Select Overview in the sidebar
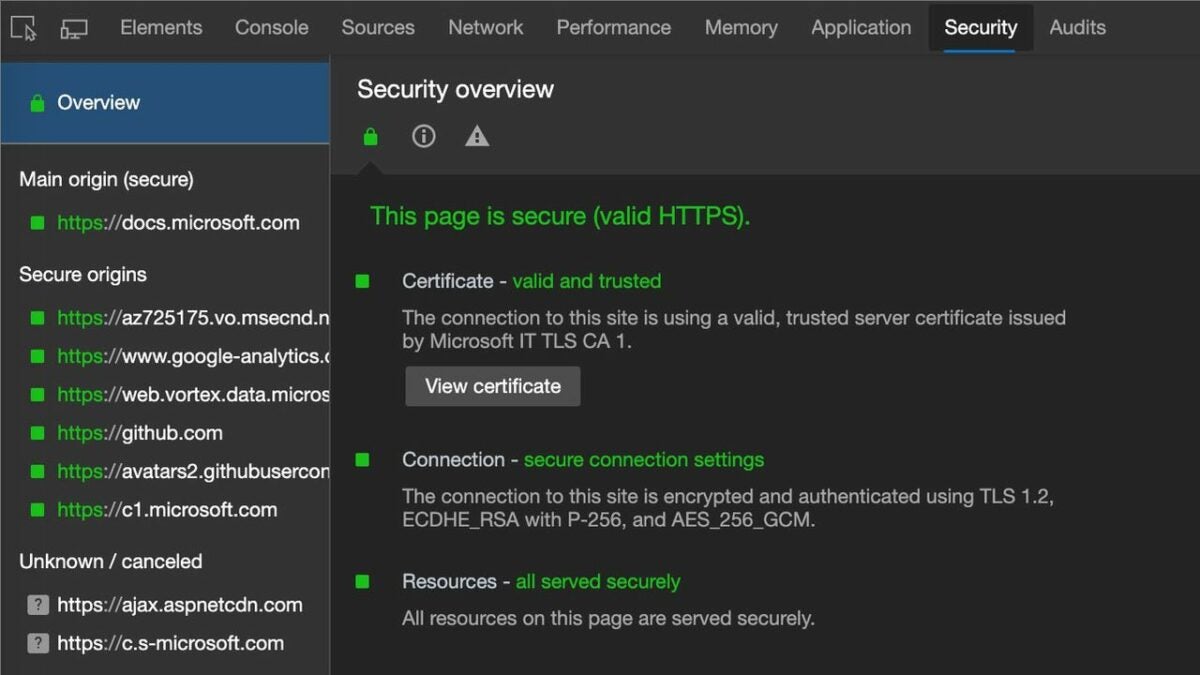Image resolution: width=1200 pixels, height=675 pixels. (165, 103)
